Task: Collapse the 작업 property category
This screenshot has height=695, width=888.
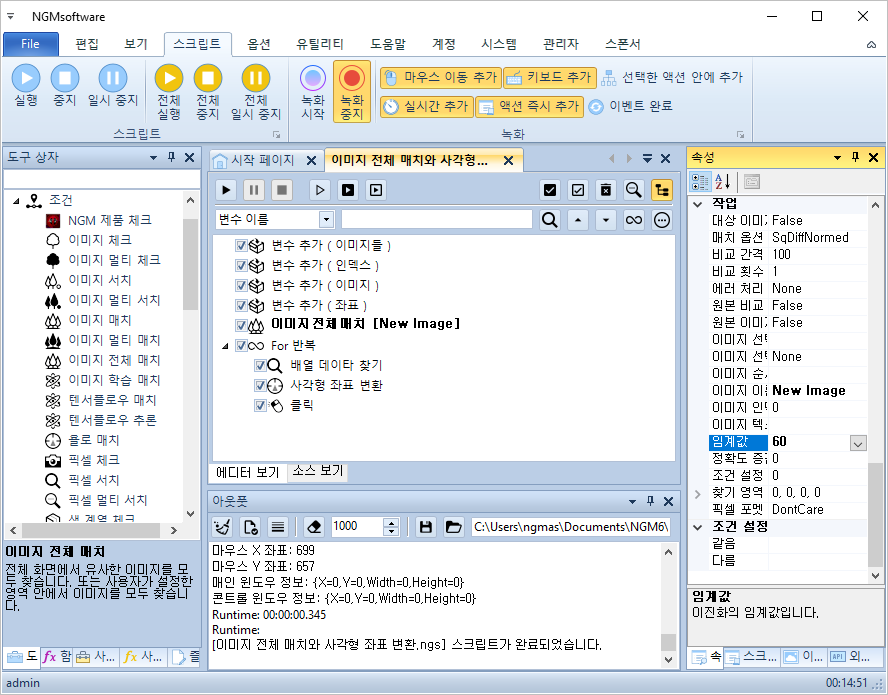Action: (x=698, y=204)
